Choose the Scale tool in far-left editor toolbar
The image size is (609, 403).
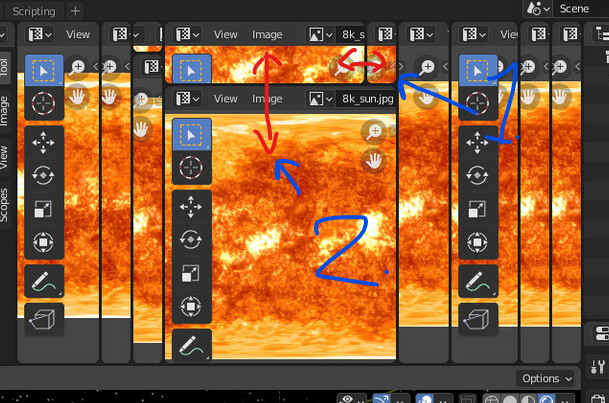tap(44, 209)
